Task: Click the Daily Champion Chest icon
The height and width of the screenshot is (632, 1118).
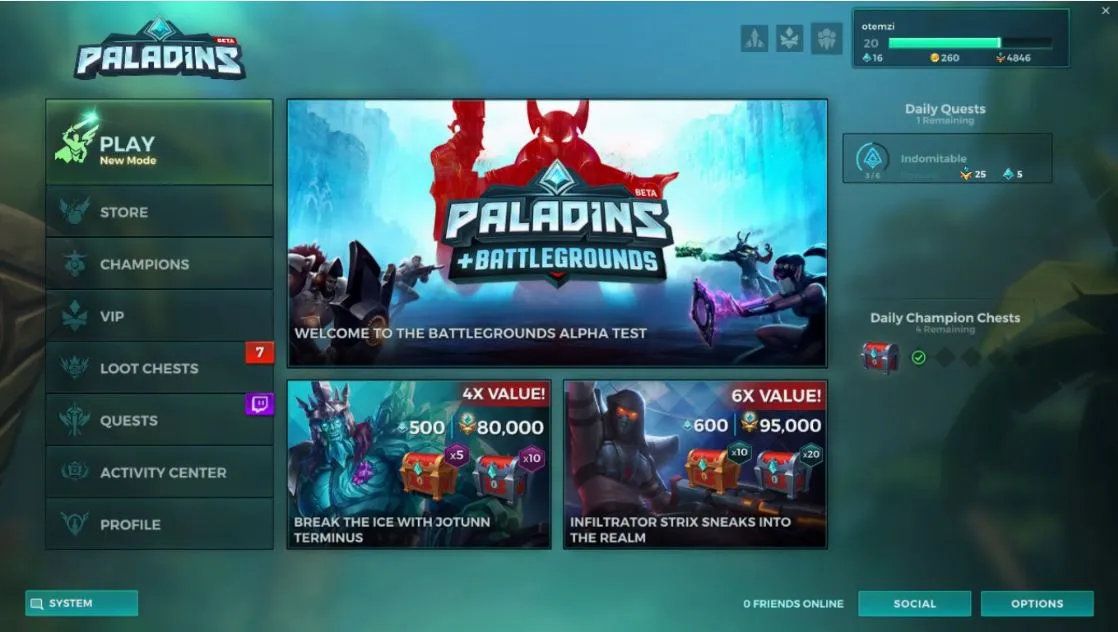Action: (x=880, y=357)
